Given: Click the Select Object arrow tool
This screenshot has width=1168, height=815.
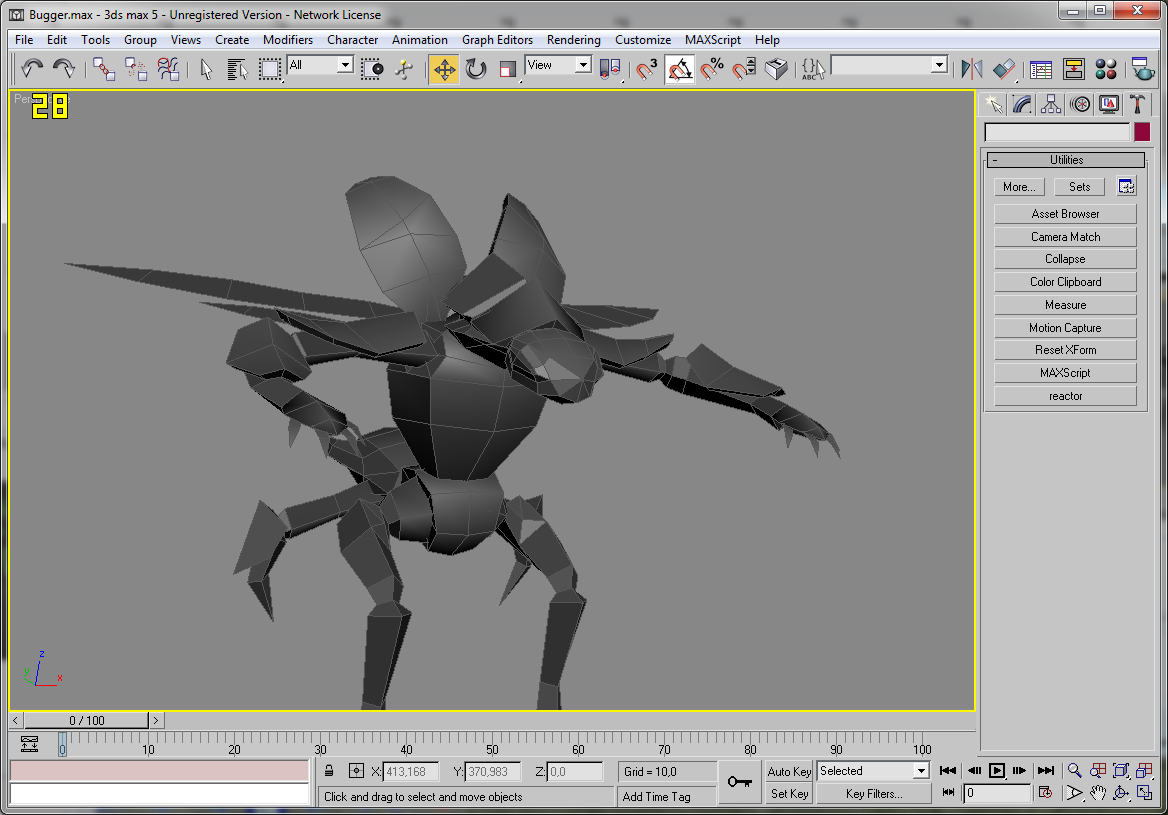Looking at the screenshot, I should click(x=206, y=69).
